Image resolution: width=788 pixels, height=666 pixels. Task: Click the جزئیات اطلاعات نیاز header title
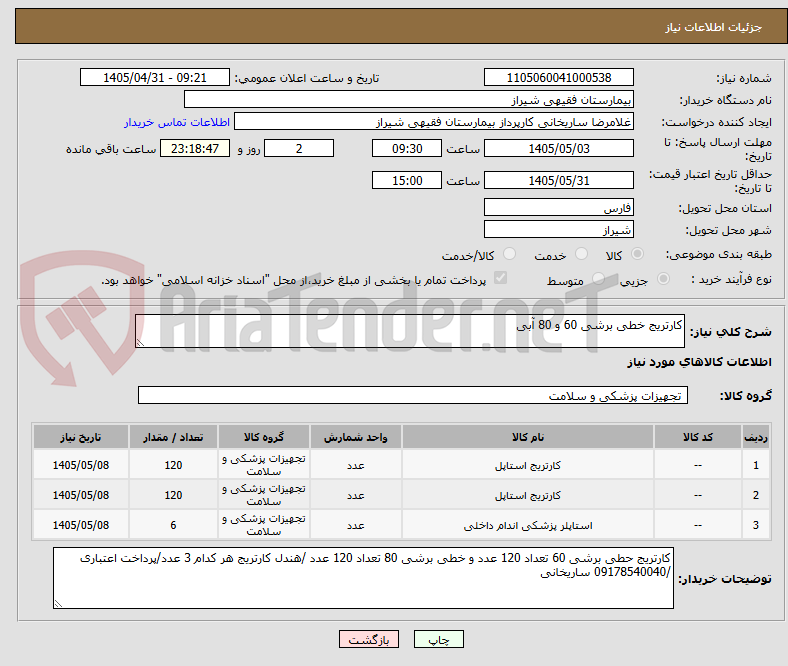[x=714, y=27]
